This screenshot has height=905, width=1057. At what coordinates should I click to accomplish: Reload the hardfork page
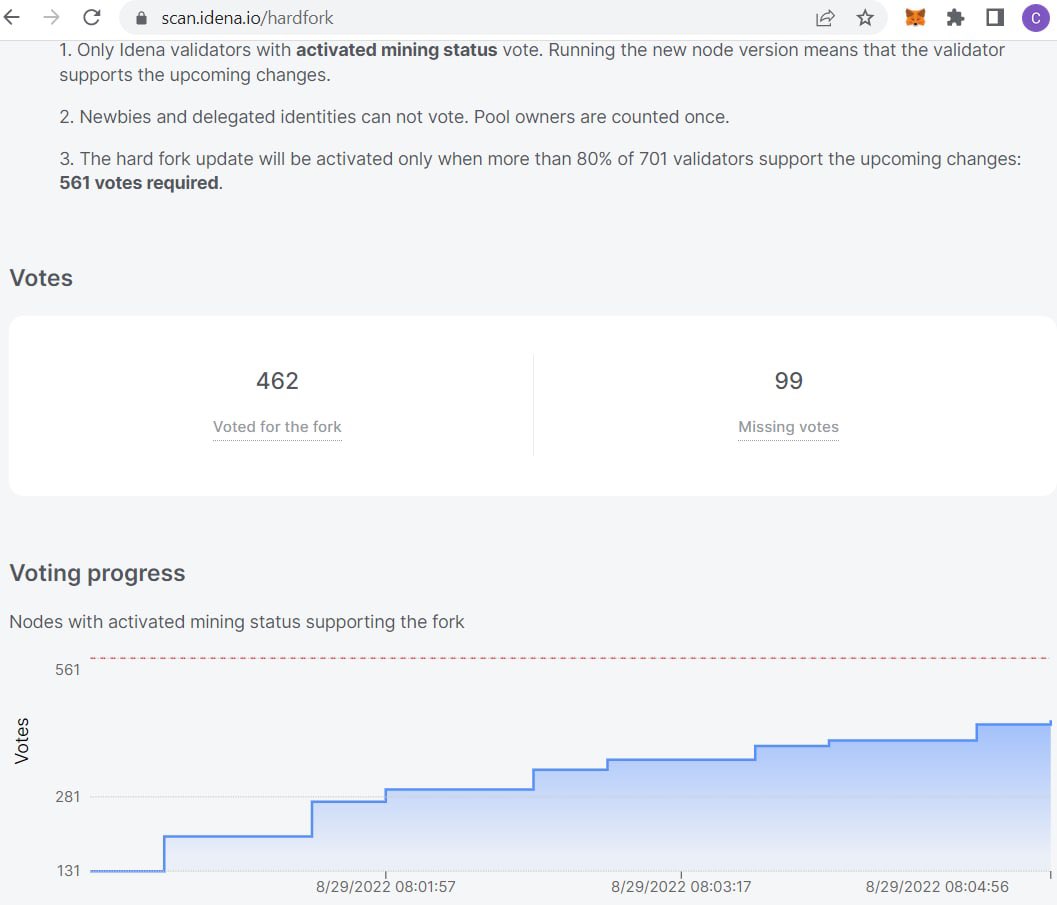pyautogui.click(x=91, y=17)
